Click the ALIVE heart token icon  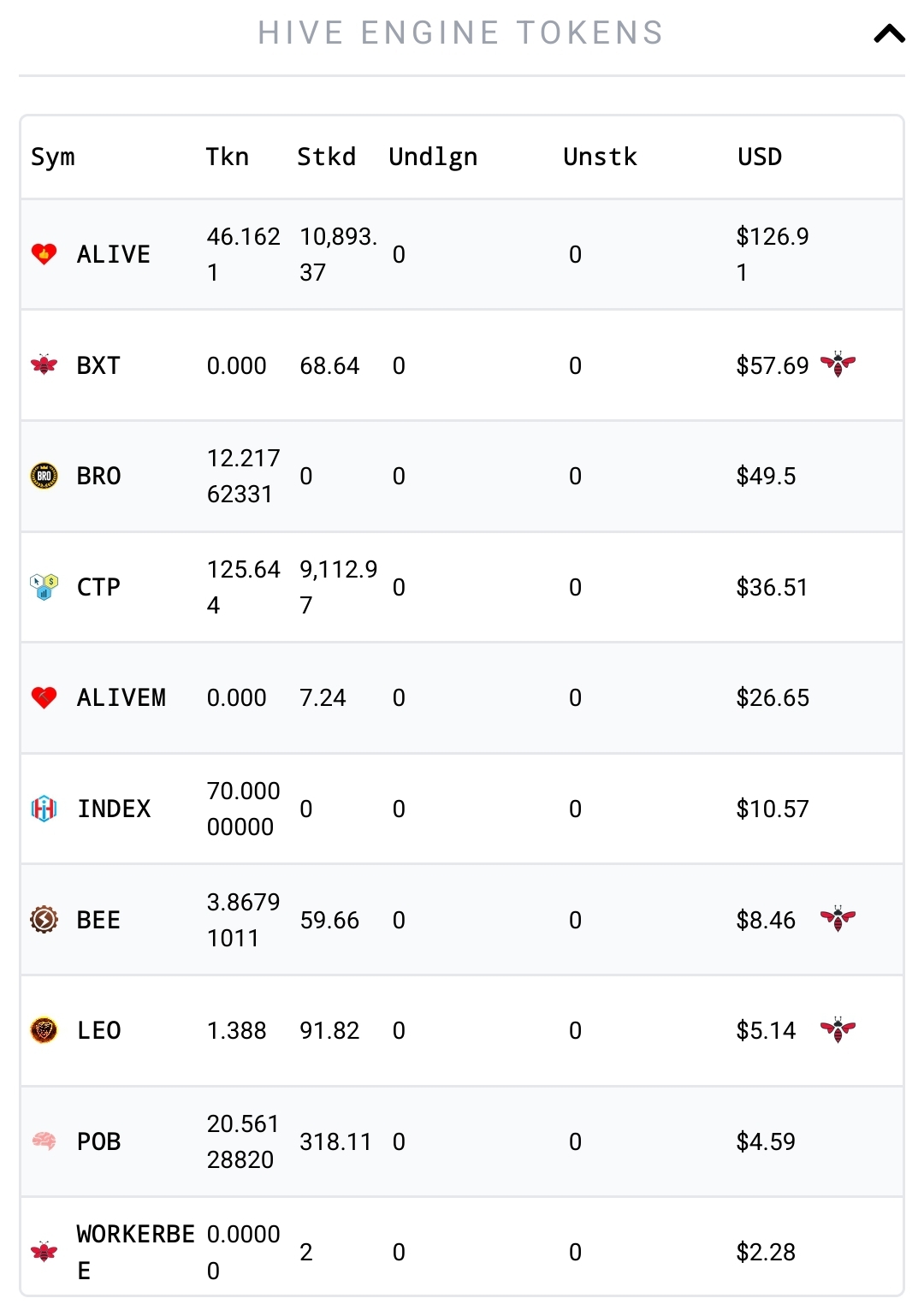pos(44,254)
